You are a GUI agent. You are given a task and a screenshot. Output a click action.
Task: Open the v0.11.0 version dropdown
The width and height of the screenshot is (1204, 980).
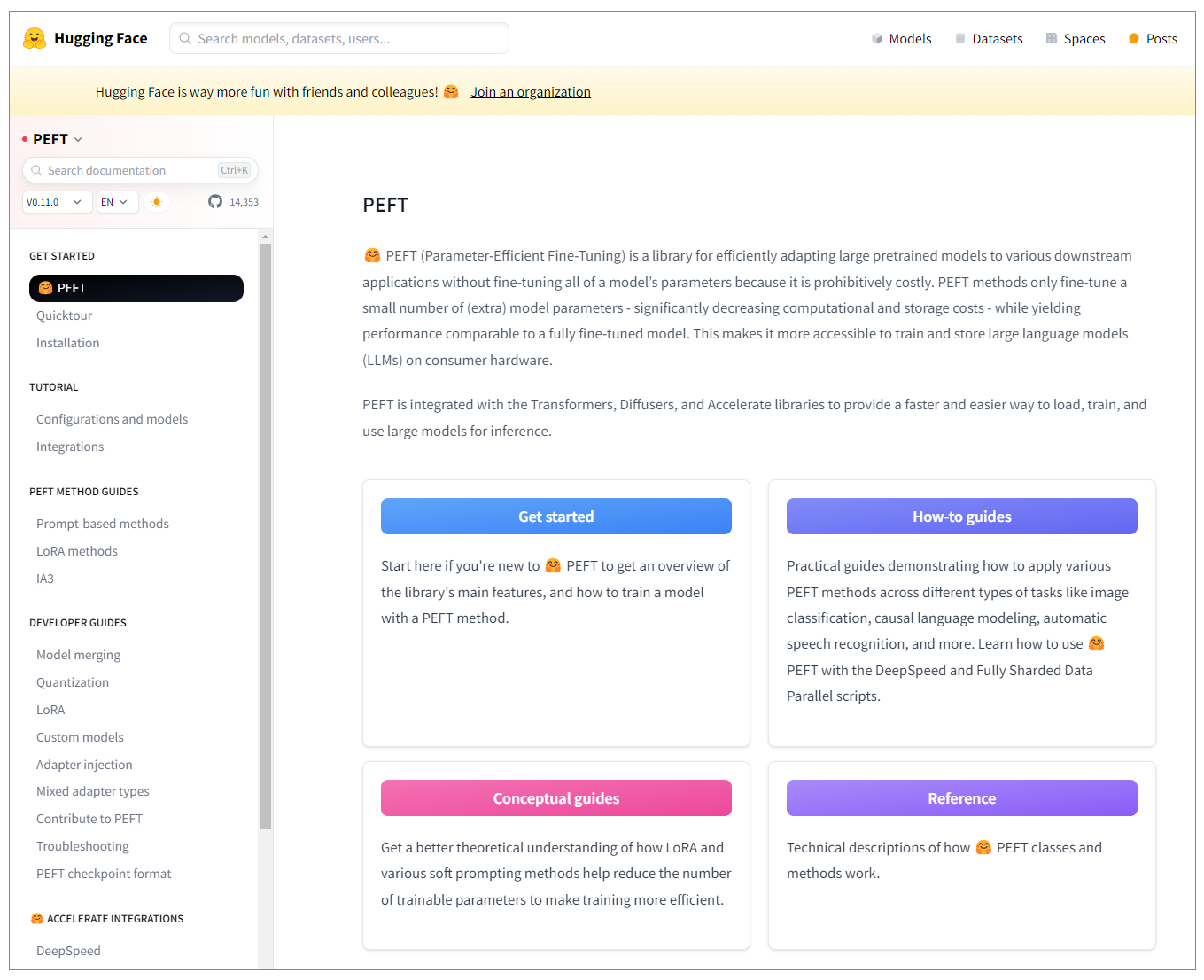[x=56, y=202]
